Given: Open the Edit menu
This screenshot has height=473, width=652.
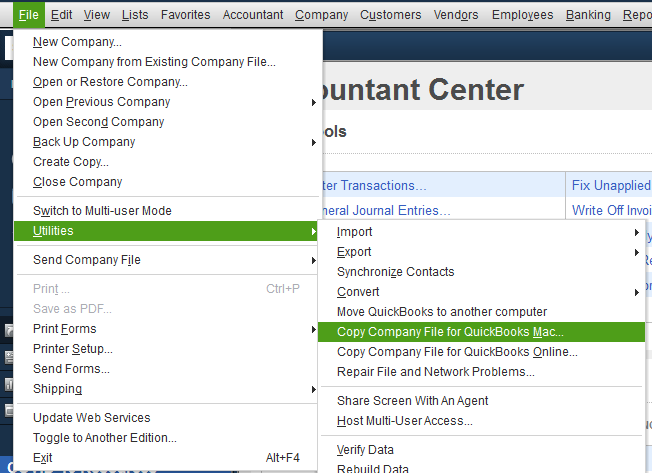Looking at the screenshot, I should [x=61, y=15].
